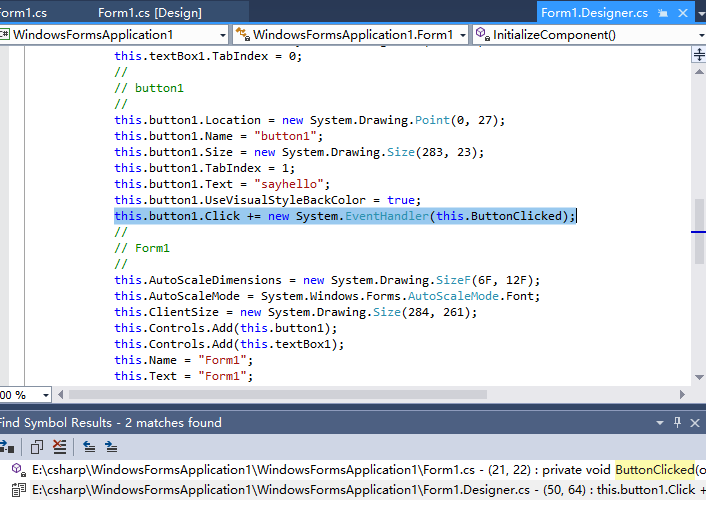The height and width of the screenshot is (528, 706).
Task: Open the Form1.cs editor tab
Action: coord(23,13)
